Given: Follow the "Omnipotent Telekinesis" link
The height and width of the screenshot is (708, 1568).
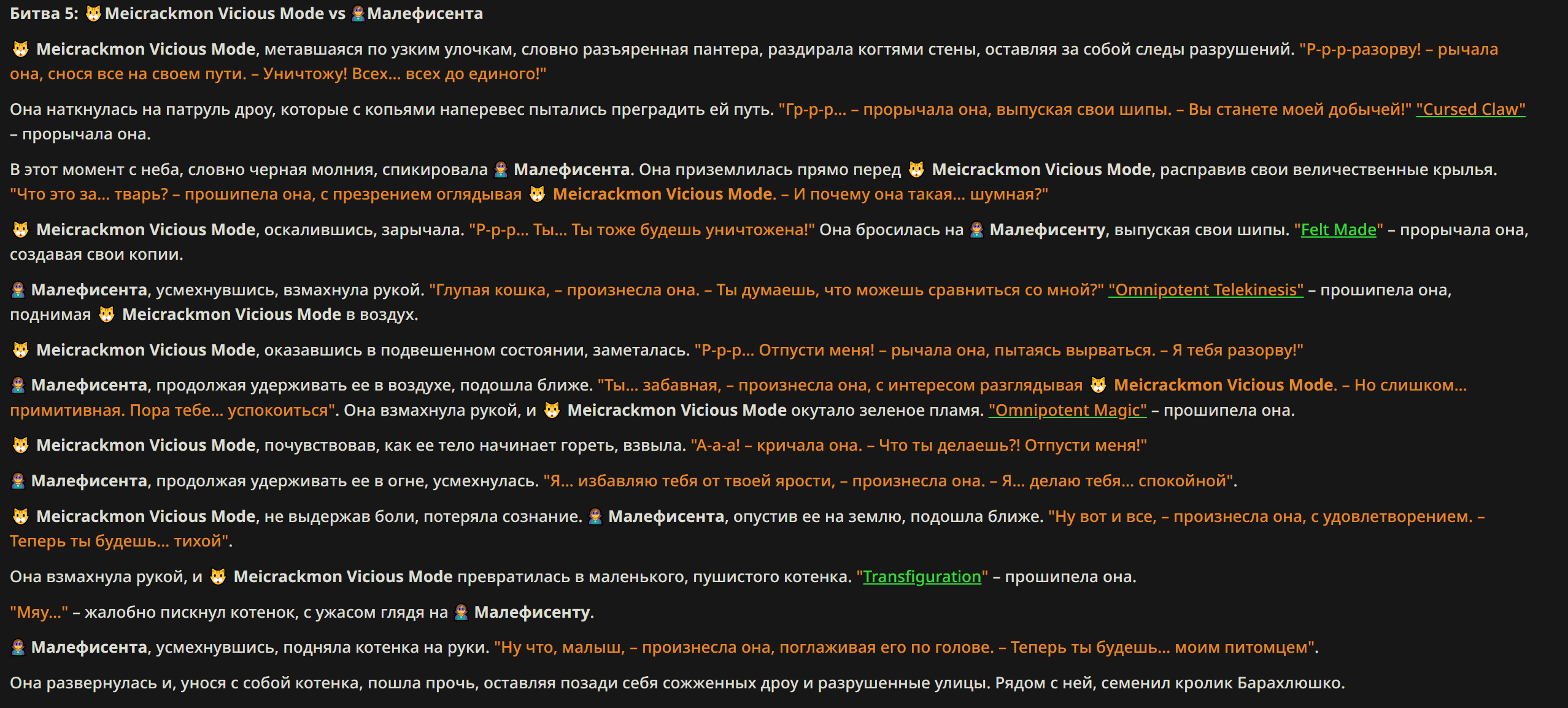Looking at the screenshot, I should (x=1205, y=290).
